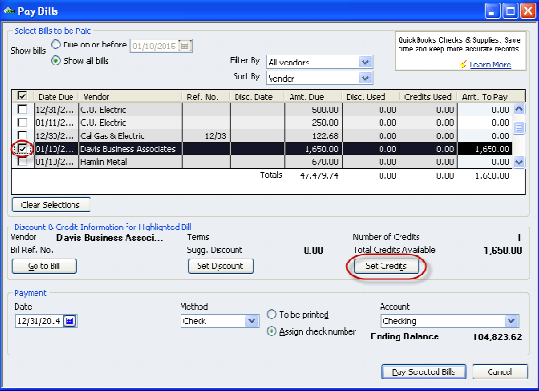The image size is (539, 391).
Task: Click the Disc. Date column header
Action: click(x=257, y=97)
